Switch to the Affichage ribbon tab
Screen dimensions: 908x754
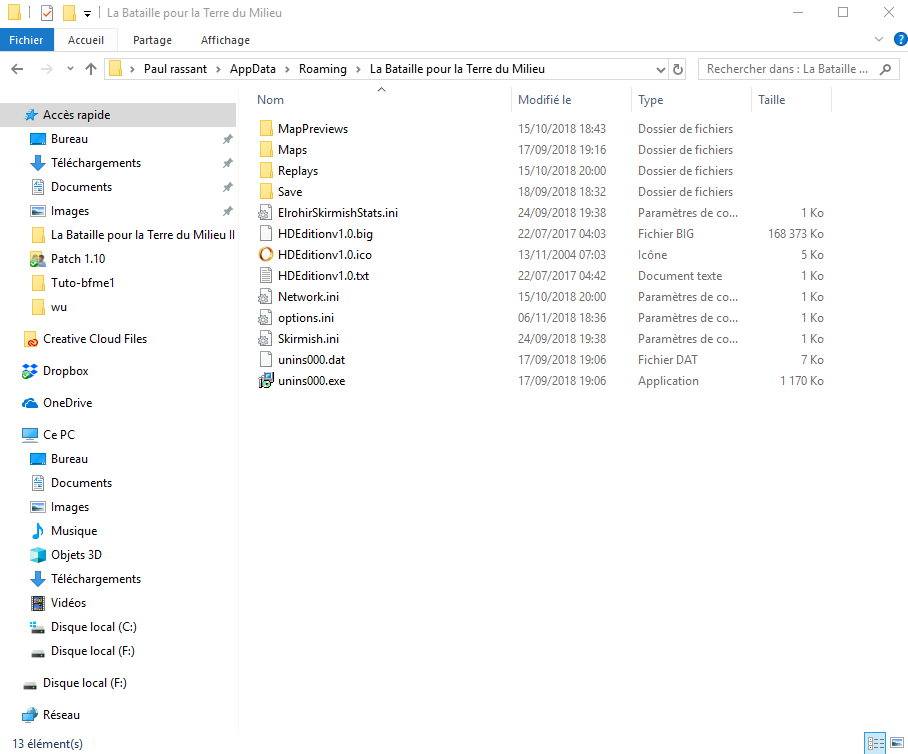[x=225, y=40]
